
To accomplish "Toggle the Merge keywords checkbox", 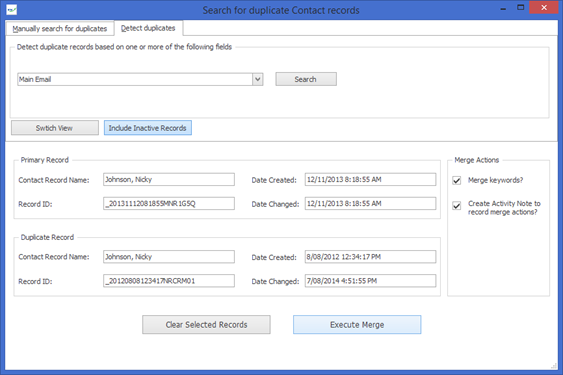I will [457, 180].
